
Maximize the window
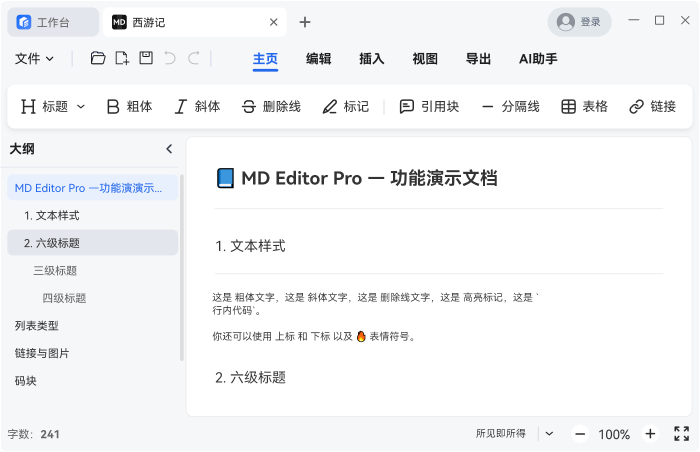(x=659, y=20)
